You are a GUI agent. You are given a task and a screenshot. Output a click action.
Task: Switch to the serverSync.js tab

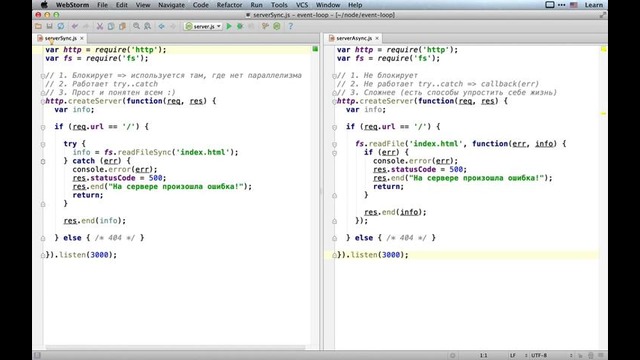click(x=60, y=38)
